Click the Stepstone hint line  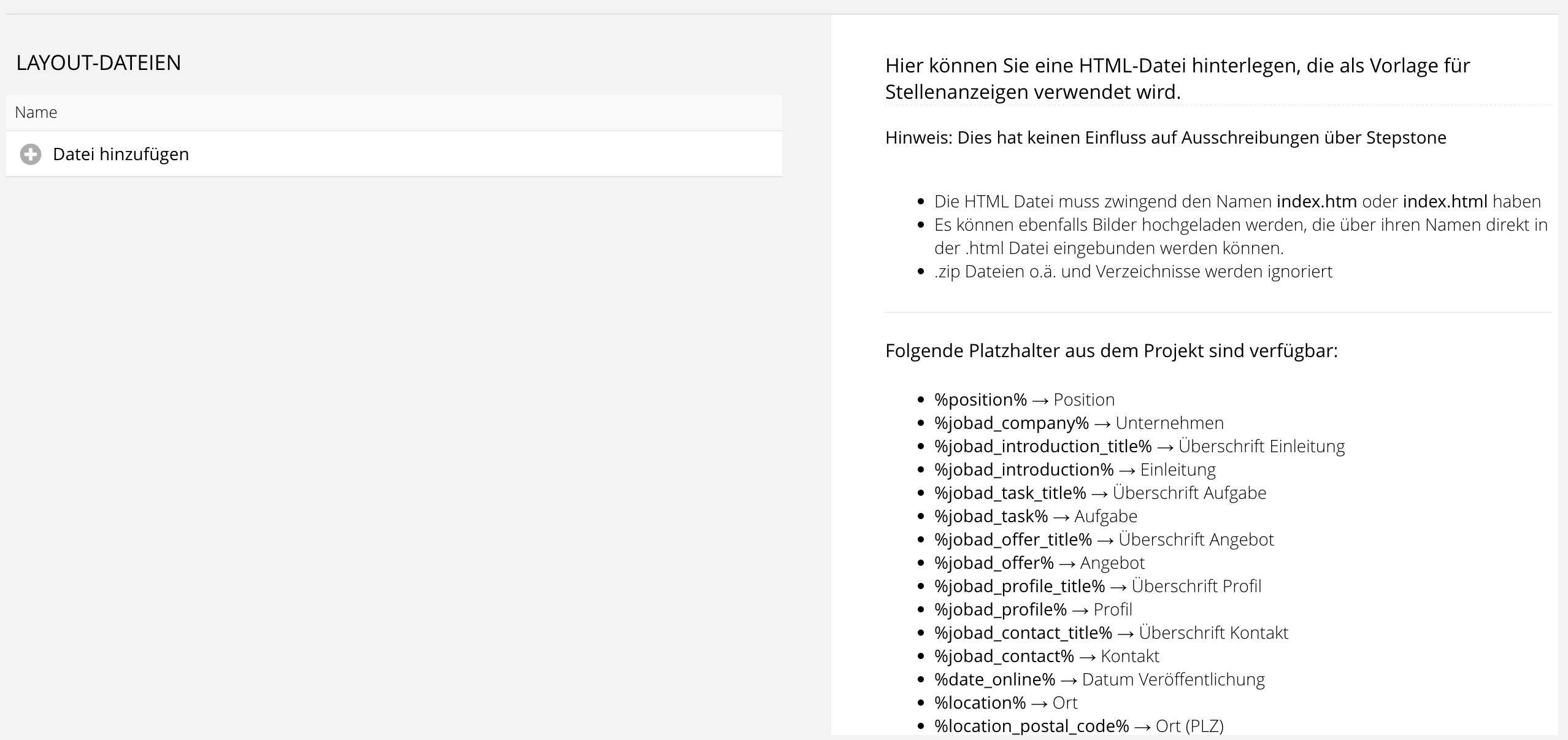click(1165, 137)
